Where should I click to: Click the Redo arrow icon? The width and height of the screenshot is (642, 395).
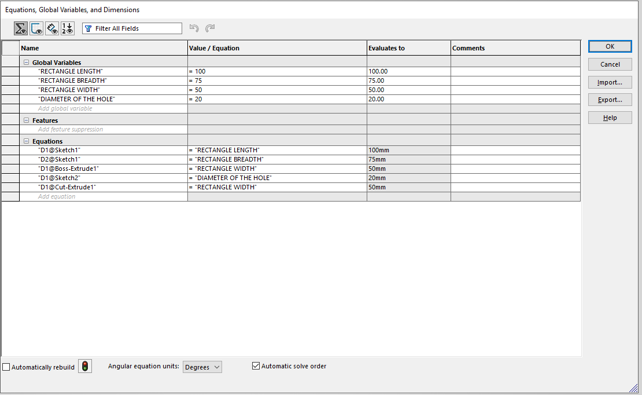pyautogui.click(x=210, y=28)
